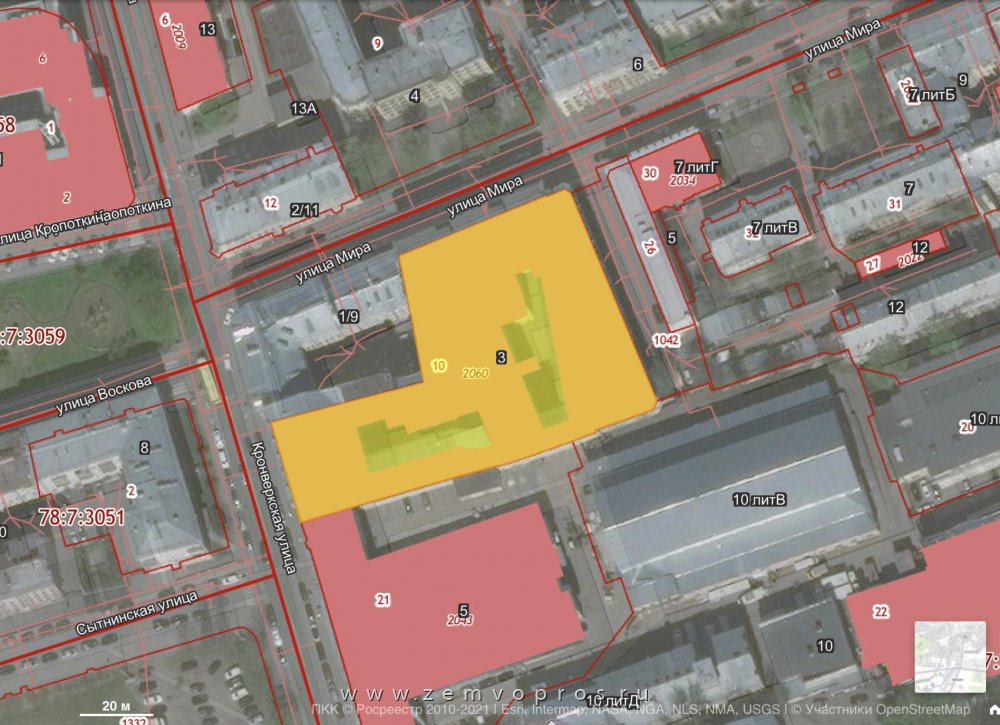Click the 2/11 building label
This screenshot has width=1000, height=725.
click(x=304, y=210)
